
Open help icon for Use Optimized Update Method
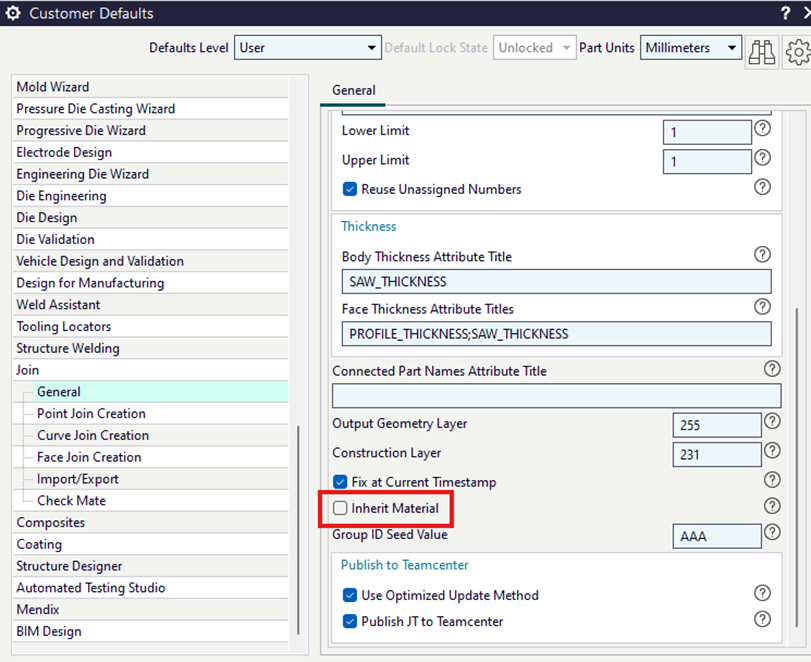tap(762, 593)
